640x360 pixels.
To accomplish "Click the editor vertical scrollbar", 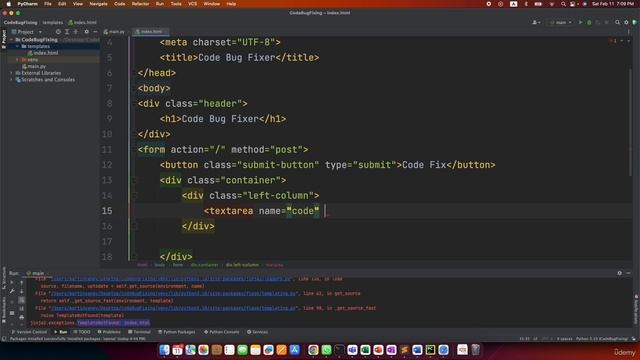I will click(x=631, y=122).
